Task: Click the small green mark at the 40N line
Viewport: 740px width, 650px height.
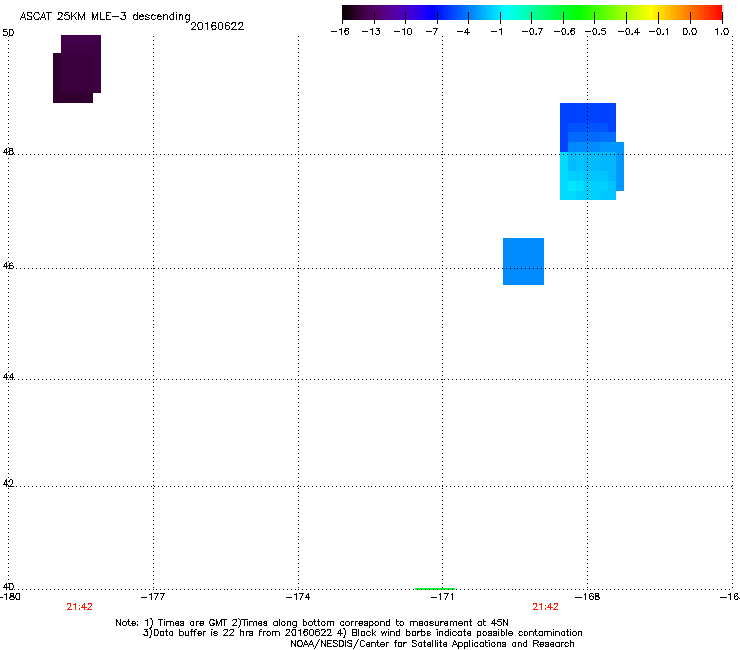Action: pyautogui.click(x=435, y=589)
